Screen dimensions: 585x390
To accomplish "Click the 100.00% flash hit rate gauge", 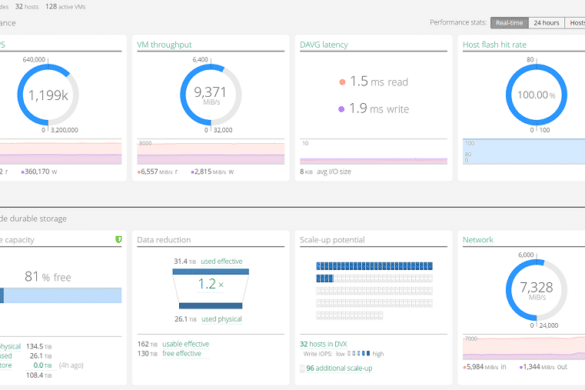I will point(536,95).
